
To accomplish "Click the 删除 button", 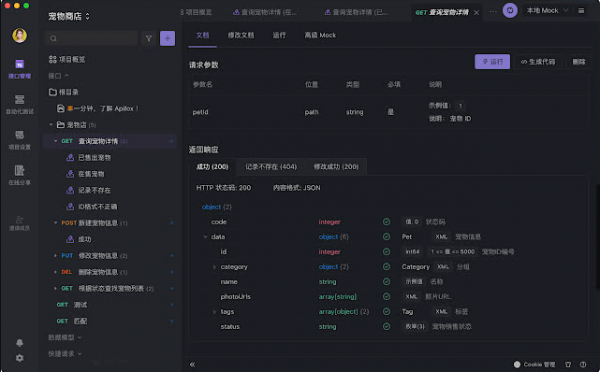I will [x=579, y=62].
